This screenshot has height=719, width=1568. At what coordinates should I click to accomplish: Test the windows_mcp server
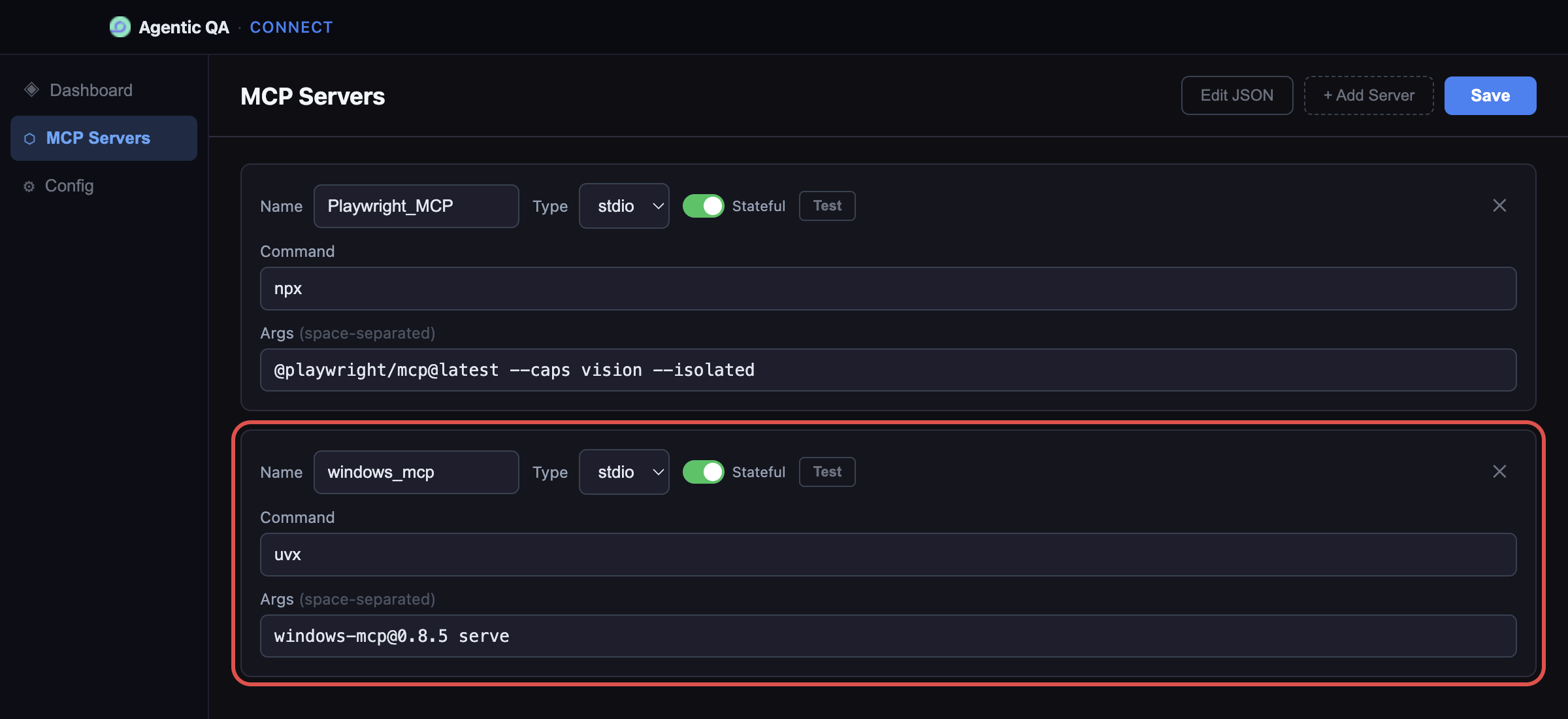827,472
